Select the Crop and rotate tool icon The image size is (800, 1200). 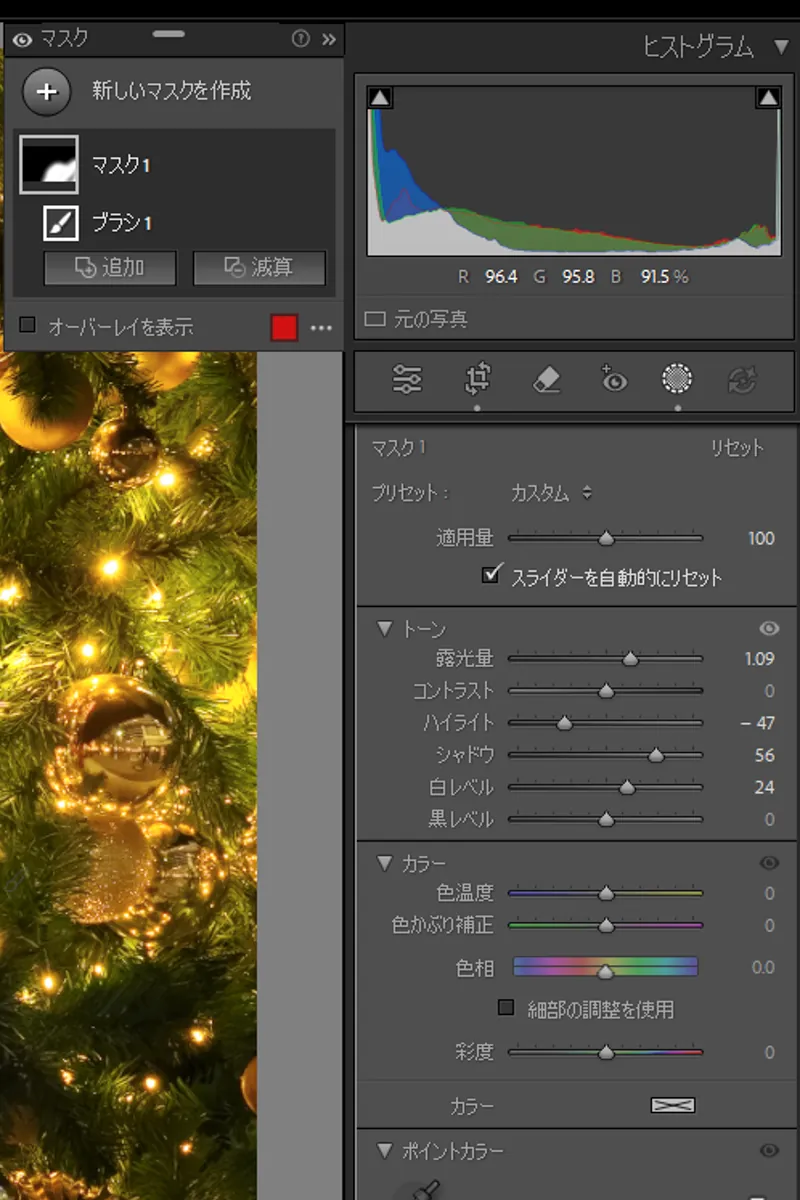[477, 379]
